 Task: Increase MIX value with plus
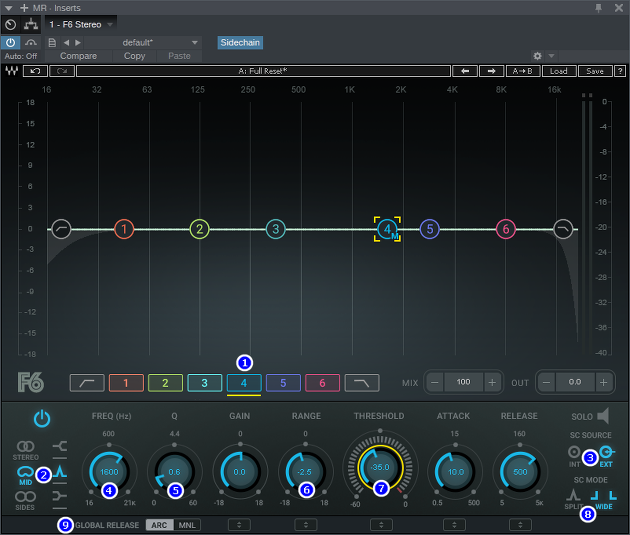click(x=492, y=382)
